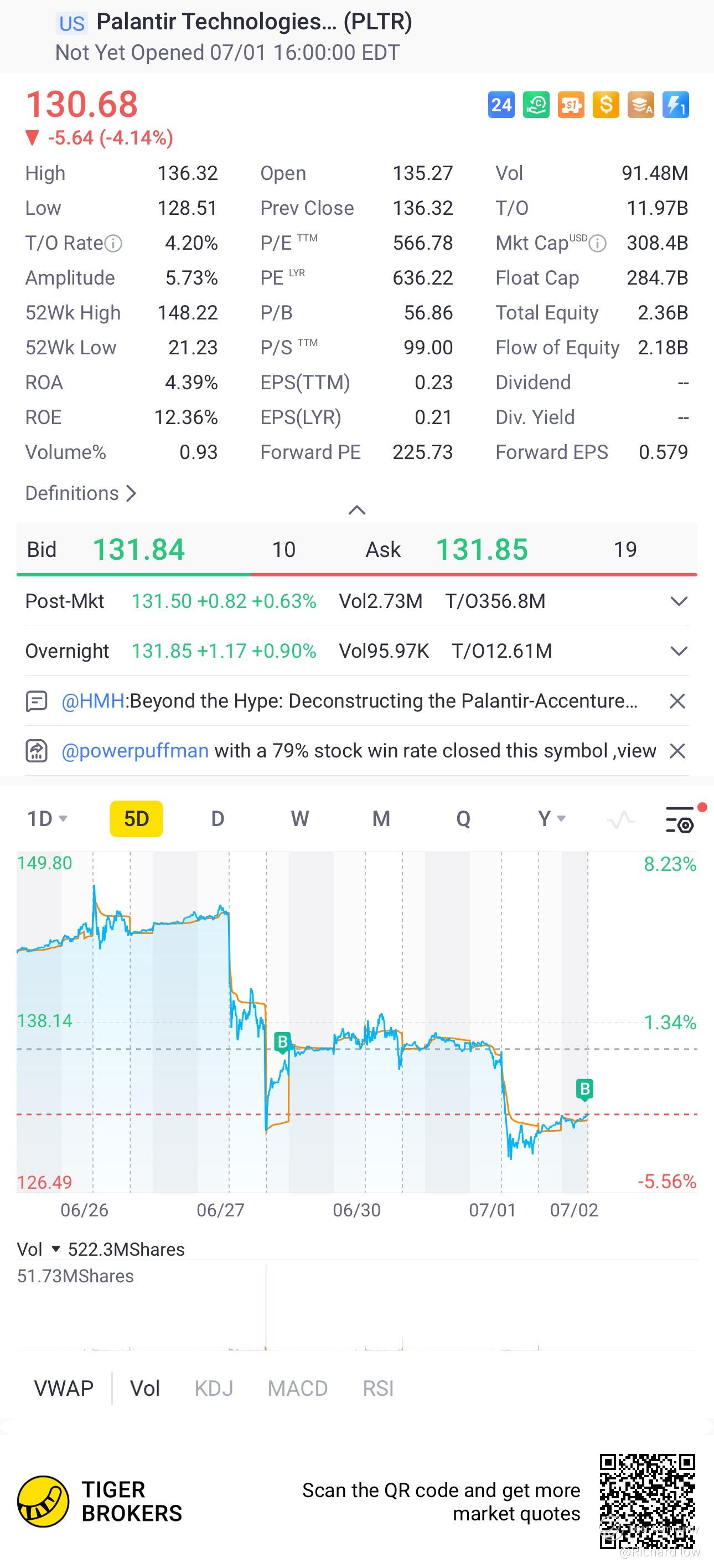
Task: Tap the green hand-and-coin badge icon
Action: coord(536,105)
